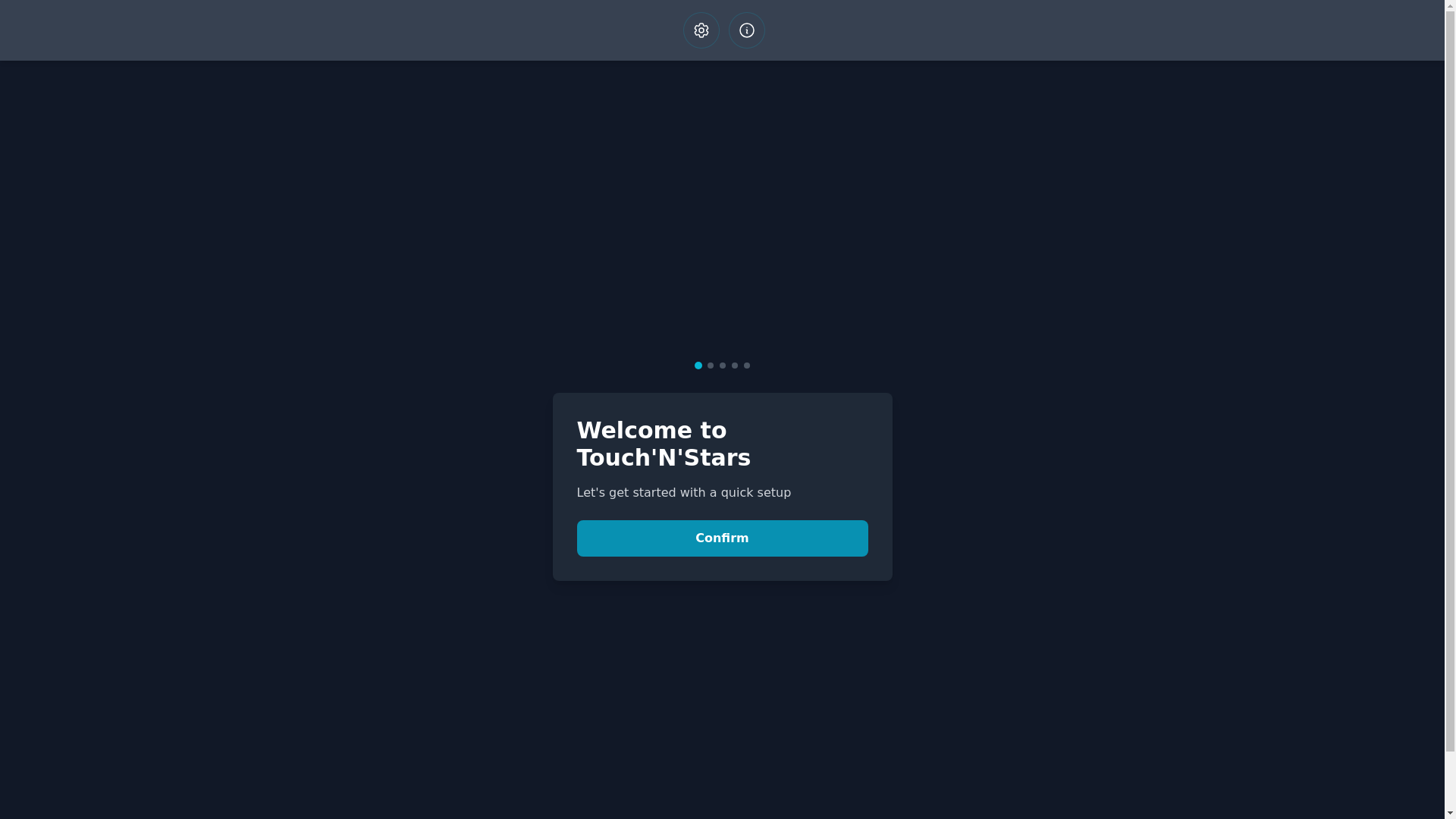The width and height of the screenshot is (1456, 819).
Task: Select the fourth setup step dot
Action: point(735,366)
